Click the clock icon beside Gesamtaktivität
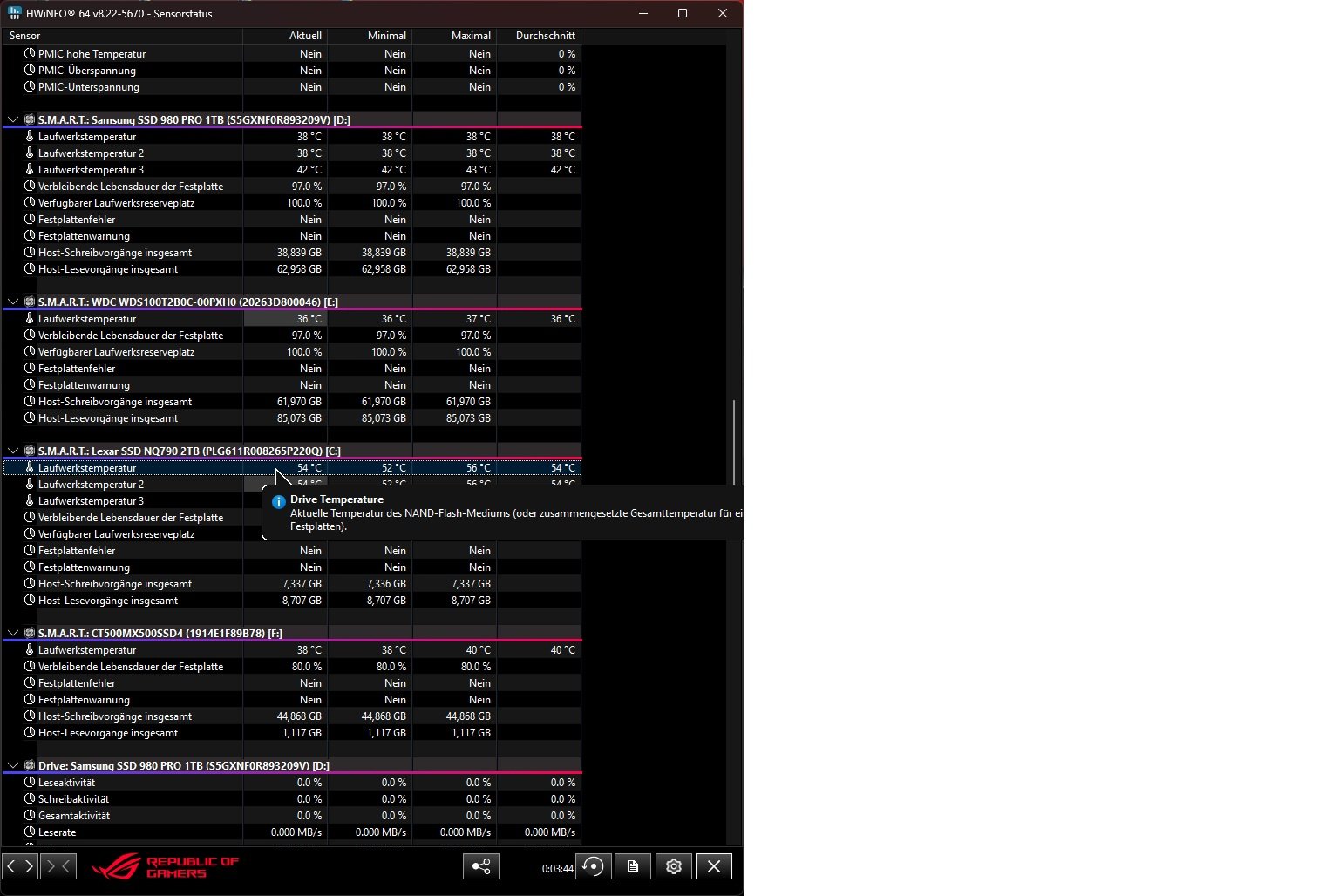Viewport: 1339px width, 896px height. tap(30, 815)
